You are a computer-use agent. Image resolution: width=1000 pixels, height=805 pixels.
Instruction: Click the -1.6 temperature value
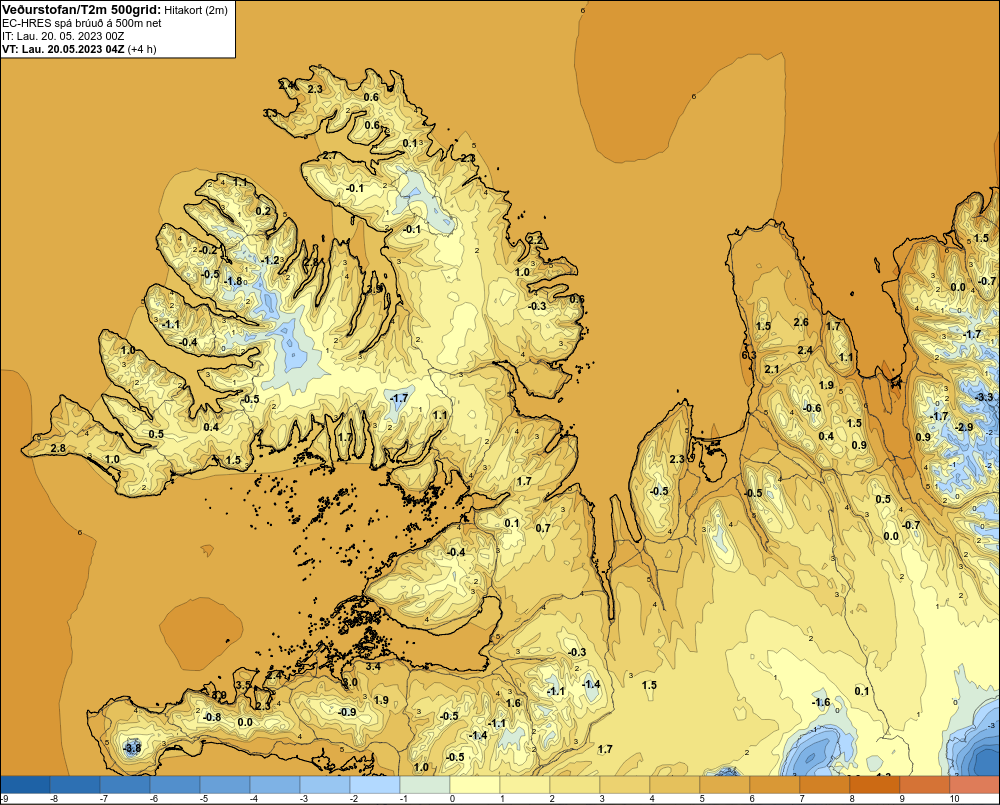coord(821,702)
